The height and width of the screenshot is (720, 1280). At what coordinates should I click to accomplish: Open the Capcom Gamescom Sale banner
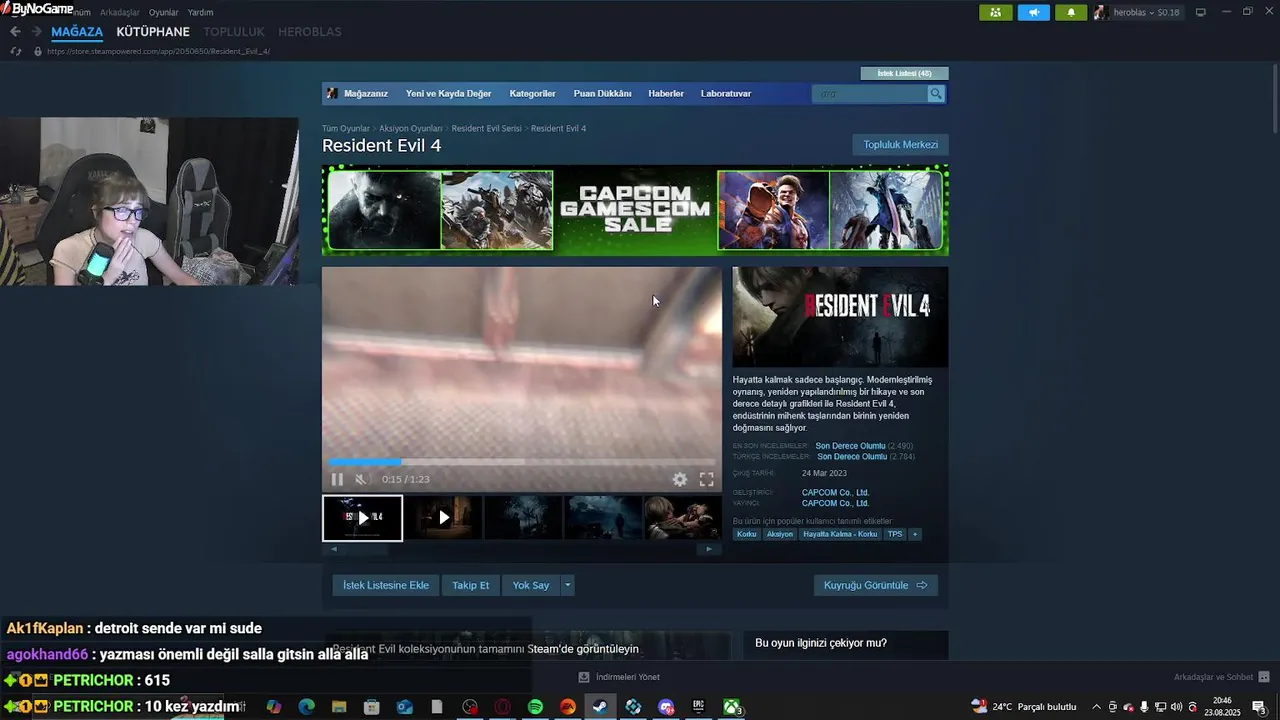click(635, 210)
